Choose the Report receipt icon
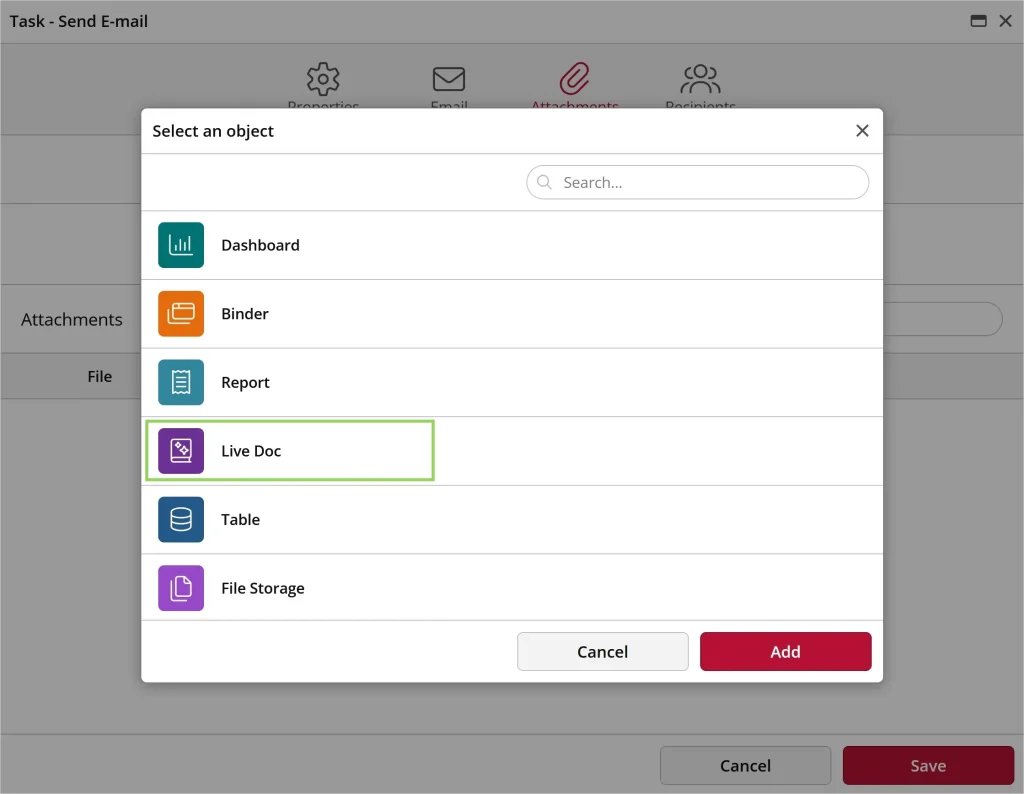Screen dimensions: 1024x794 [x=181, y=382]
